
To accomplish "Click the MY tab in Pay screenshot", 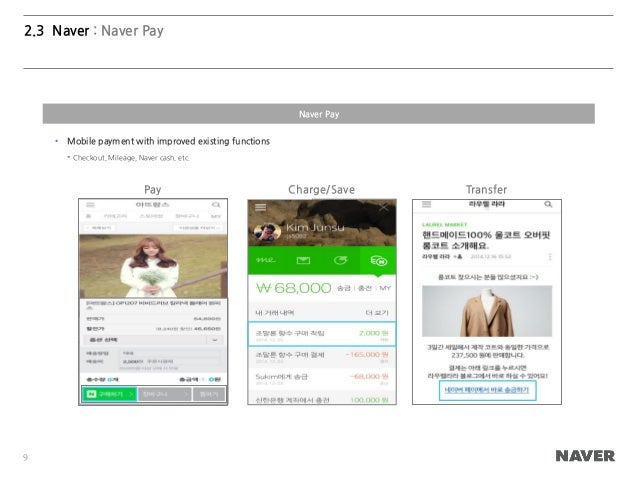I will click(x=216, y=216).
